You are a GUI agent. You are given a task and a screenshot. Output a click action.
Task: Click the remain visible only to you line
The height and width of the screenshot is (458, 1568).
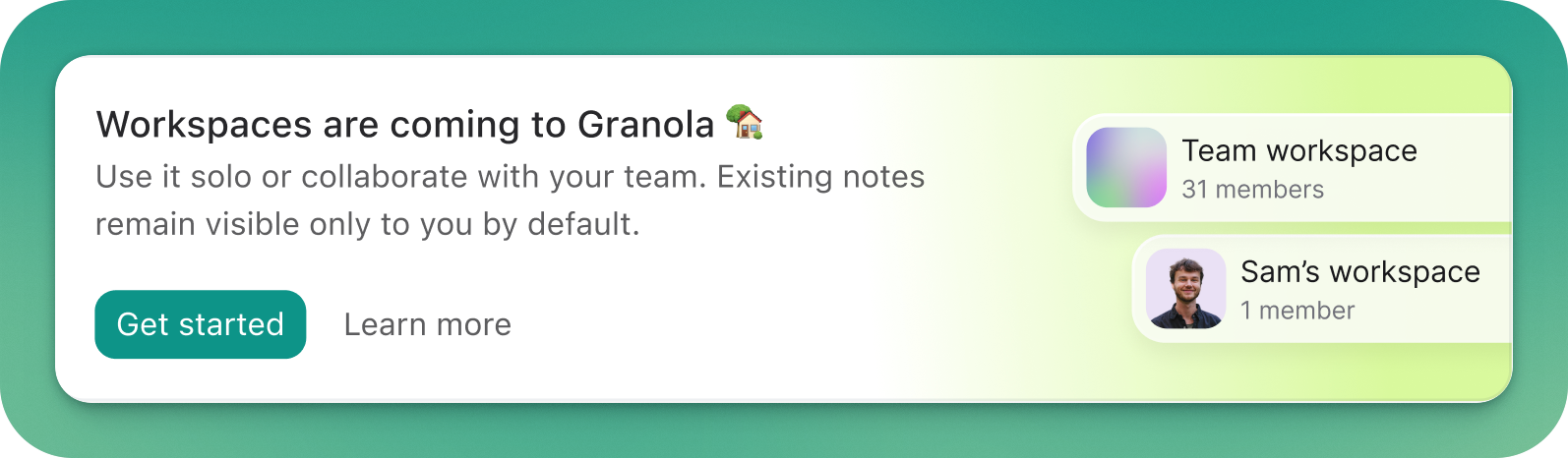tap(368, 224)
